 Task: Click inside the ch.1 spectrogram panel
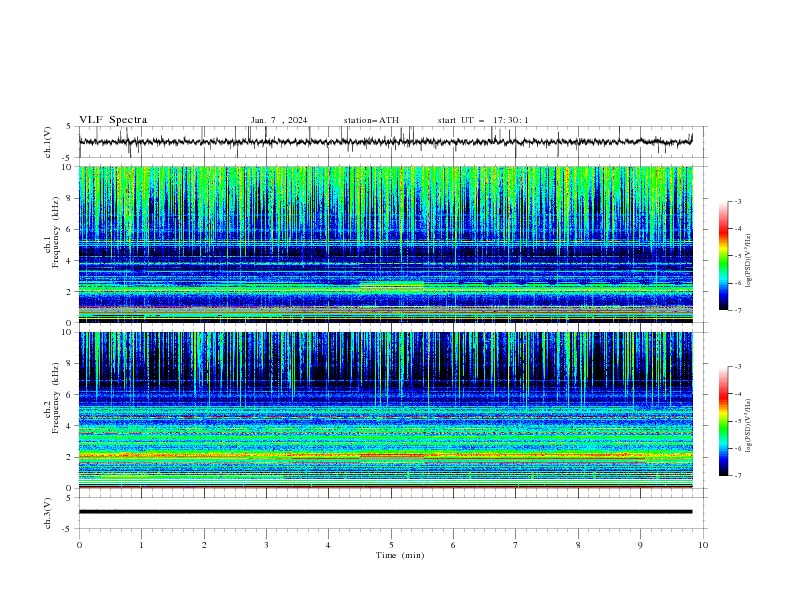pos(386,244)
